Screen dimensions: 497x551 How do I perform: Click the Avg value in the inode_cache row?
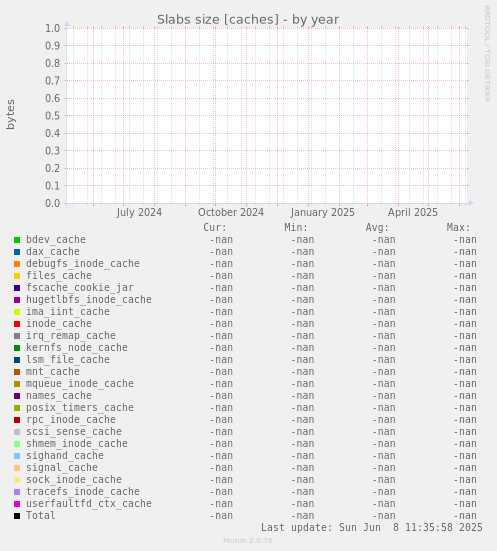(x=384, y=324)
